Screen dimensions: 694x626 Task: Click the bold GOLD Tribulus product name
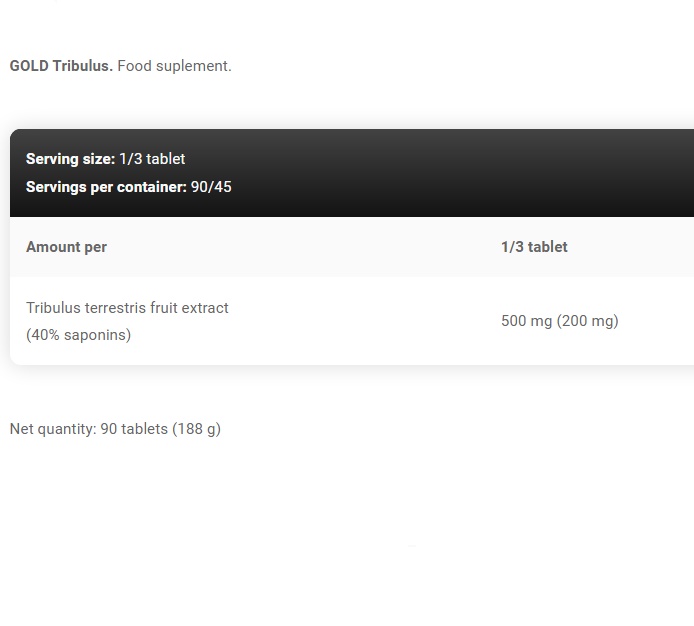(61, 66)
